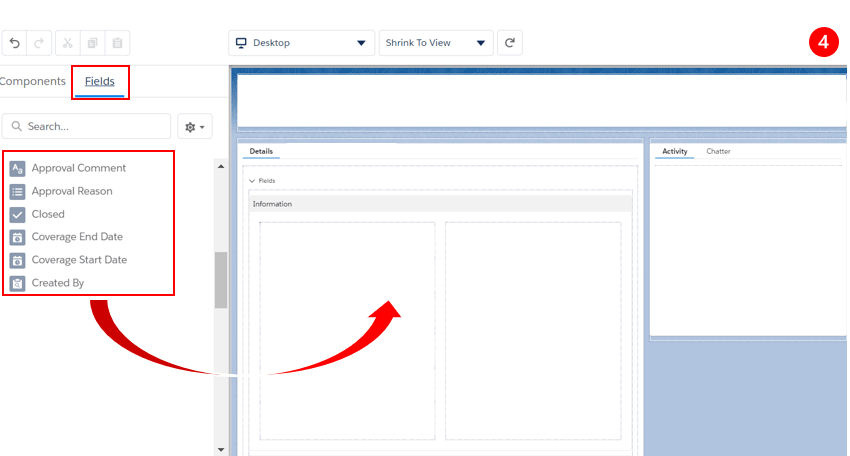Click the Cut scissors icon
The height and width of the screenshot is (456, 850).
68,43
